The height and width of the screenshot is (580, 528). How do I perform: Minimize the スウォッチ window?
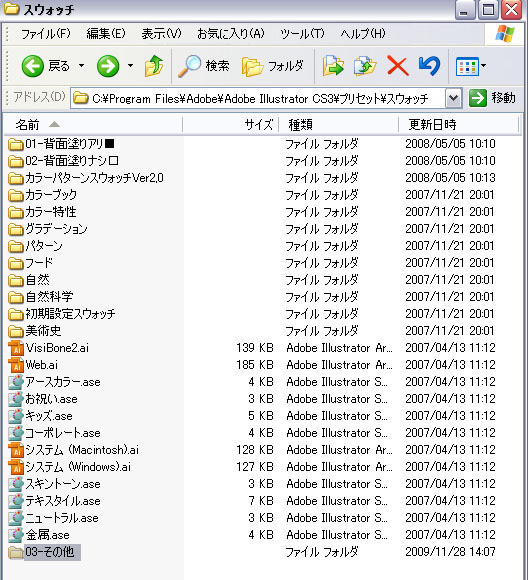[465, 10]
